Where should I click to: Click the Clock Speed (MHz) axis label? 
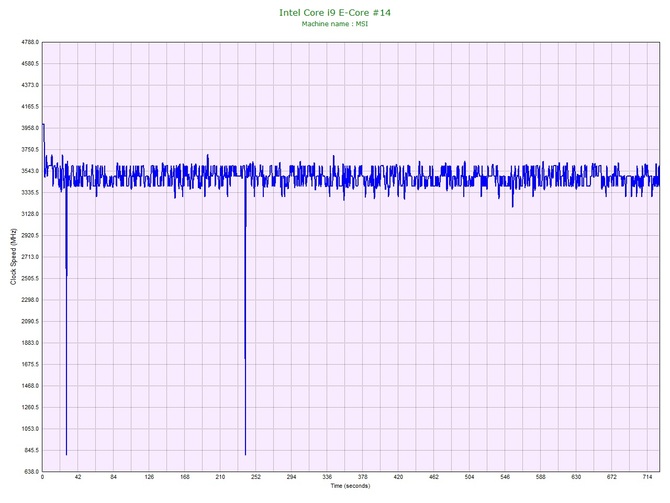coord(13,257)
